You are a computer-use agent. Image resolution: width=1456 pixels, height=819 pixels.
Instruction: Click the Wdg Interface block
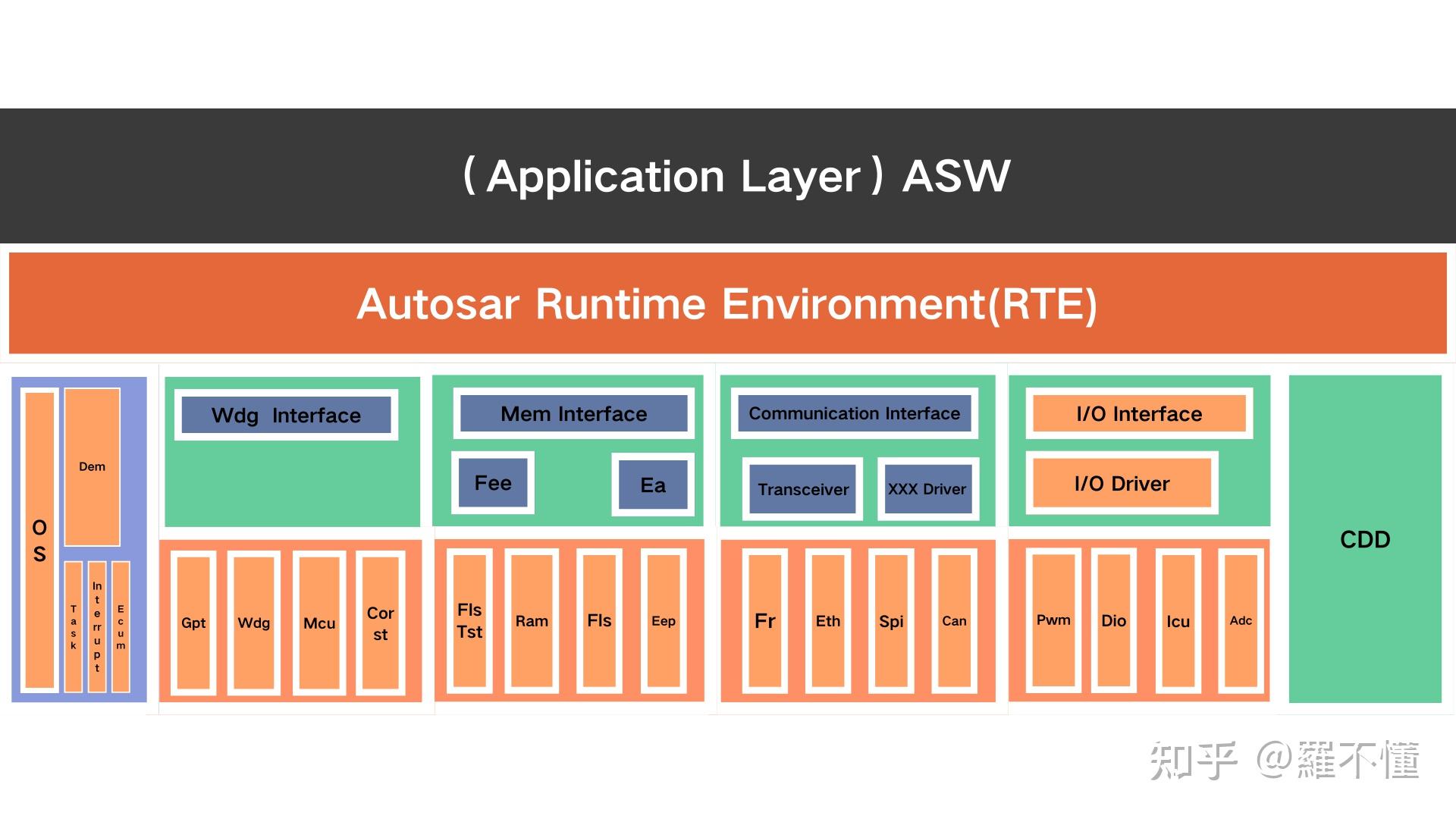coord(286,415)
